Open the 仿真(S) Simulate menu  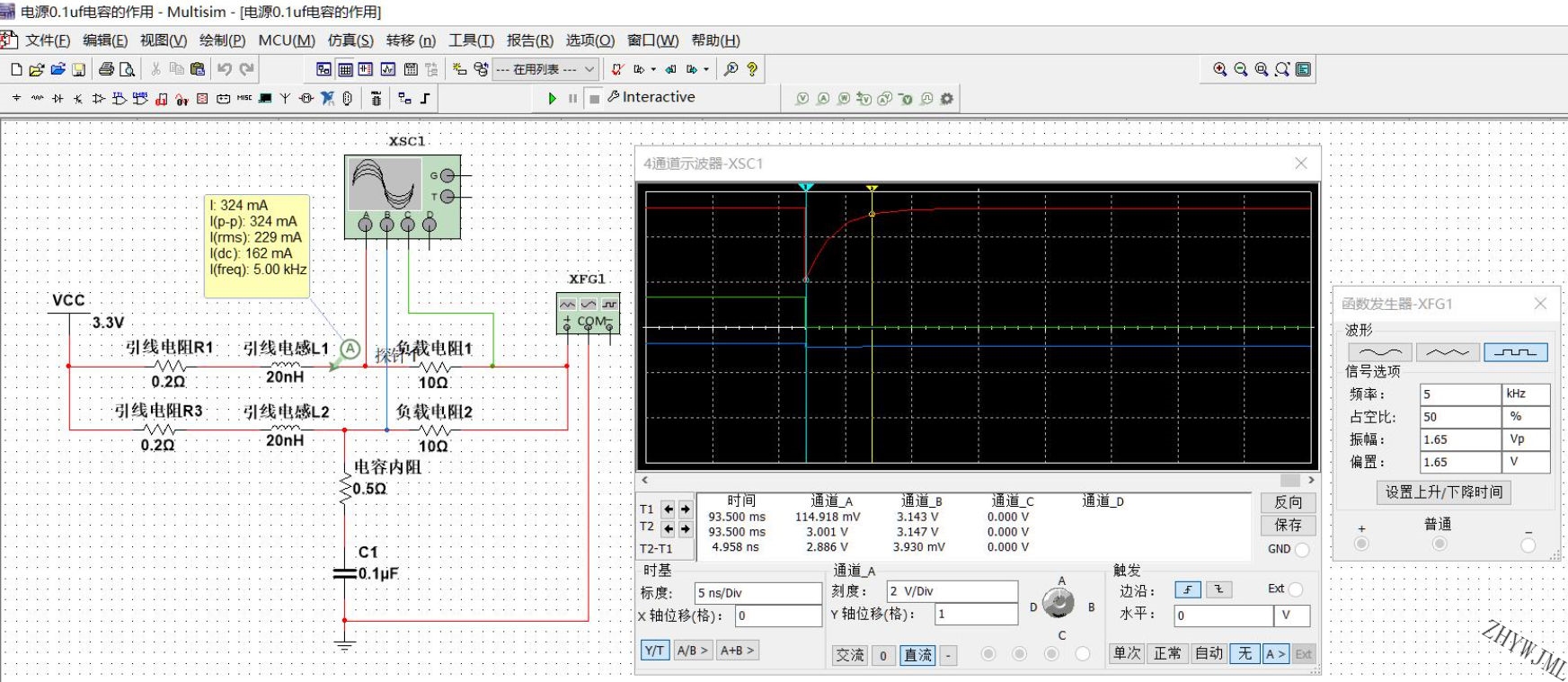(x=350, y=40)
